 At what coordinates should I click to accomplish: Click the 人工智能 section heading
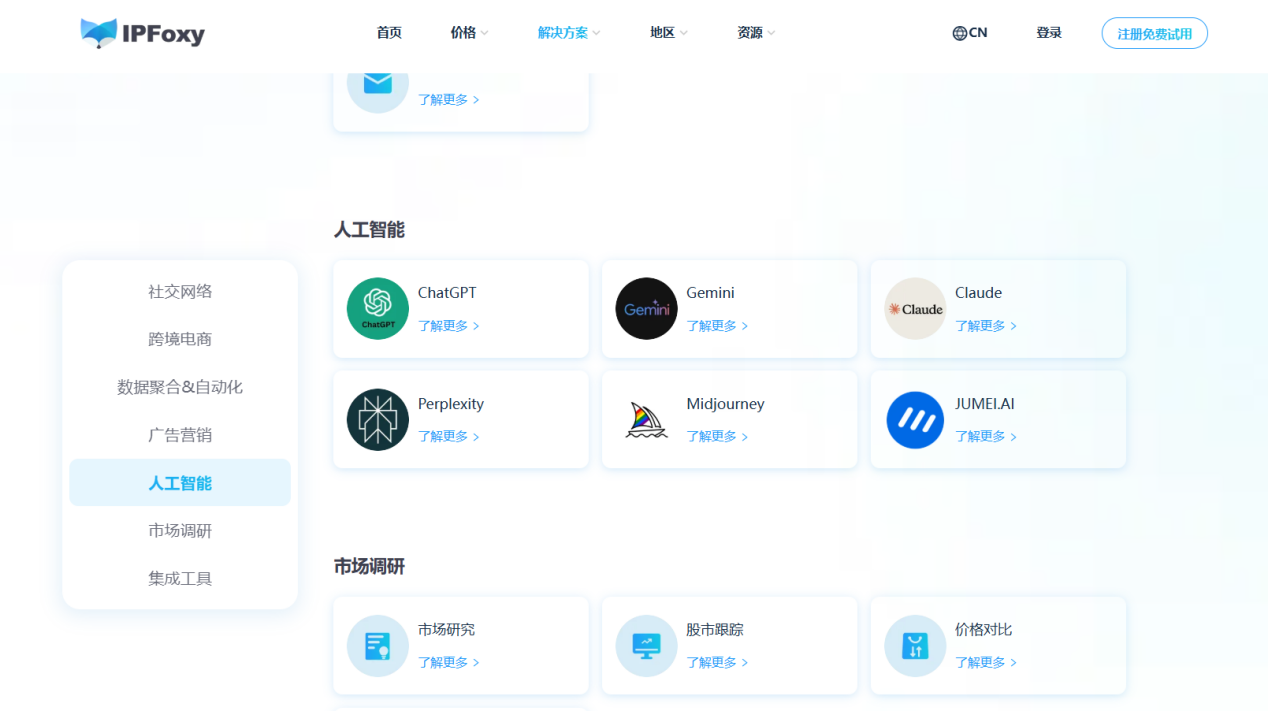369,230
